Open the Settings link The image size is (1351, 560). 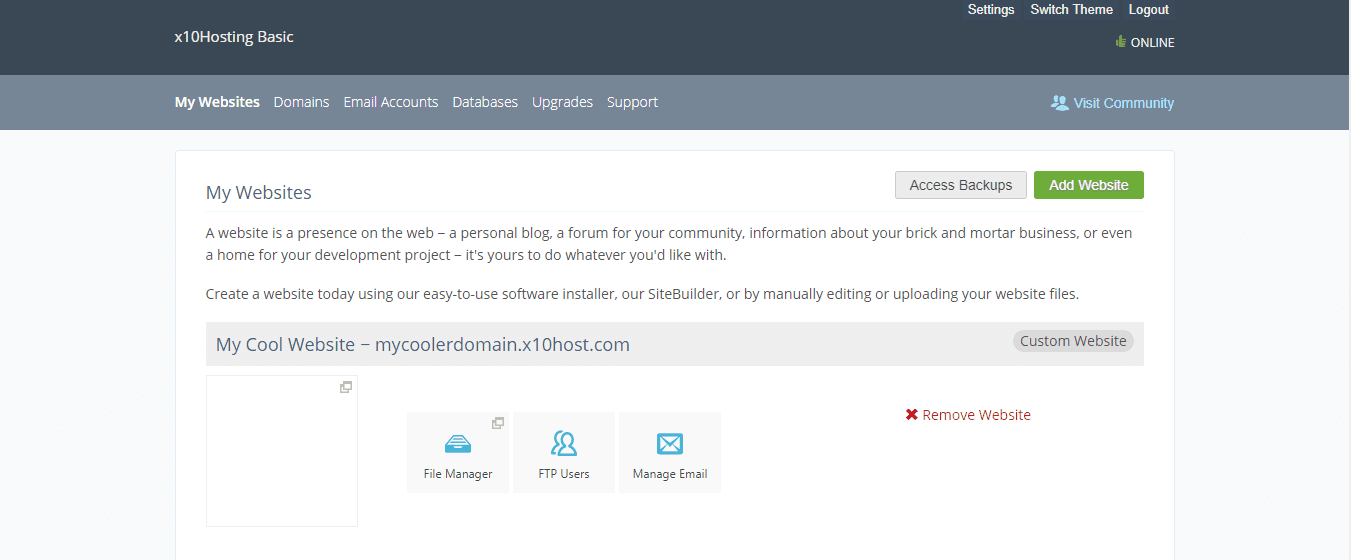tap(991, 9)
